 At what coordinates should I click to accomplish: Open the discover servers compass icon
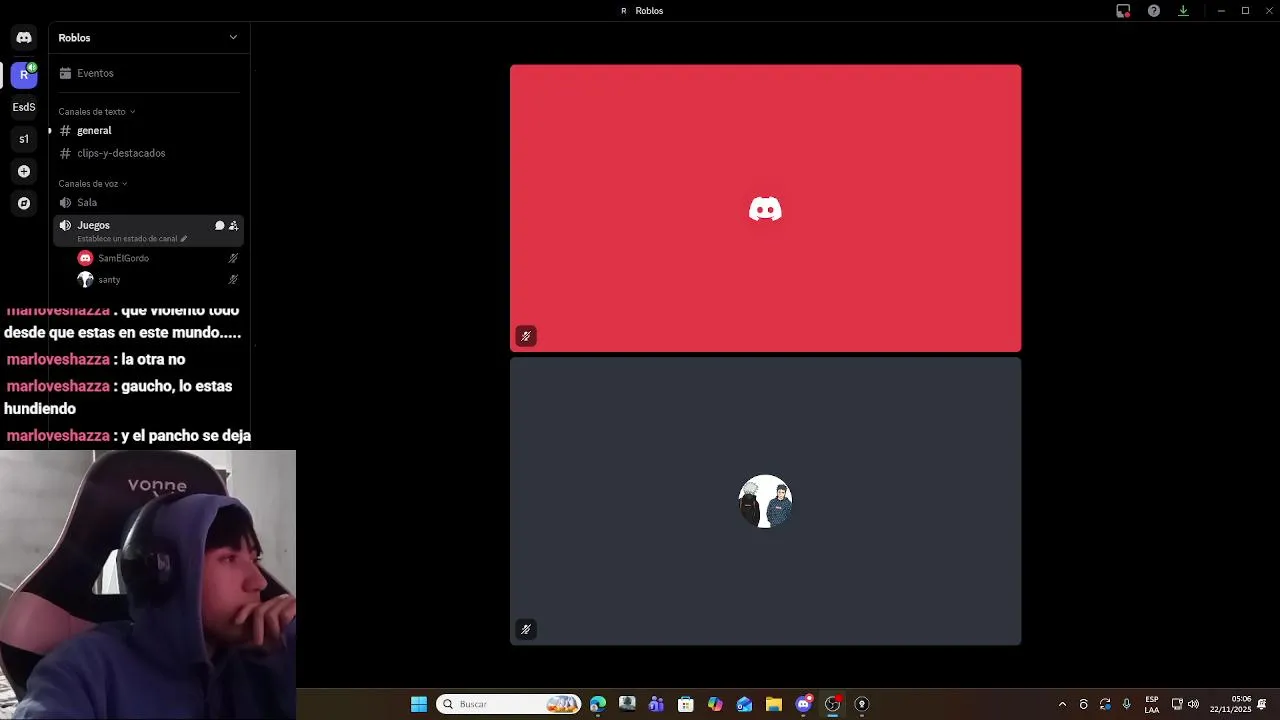(24, 203)
